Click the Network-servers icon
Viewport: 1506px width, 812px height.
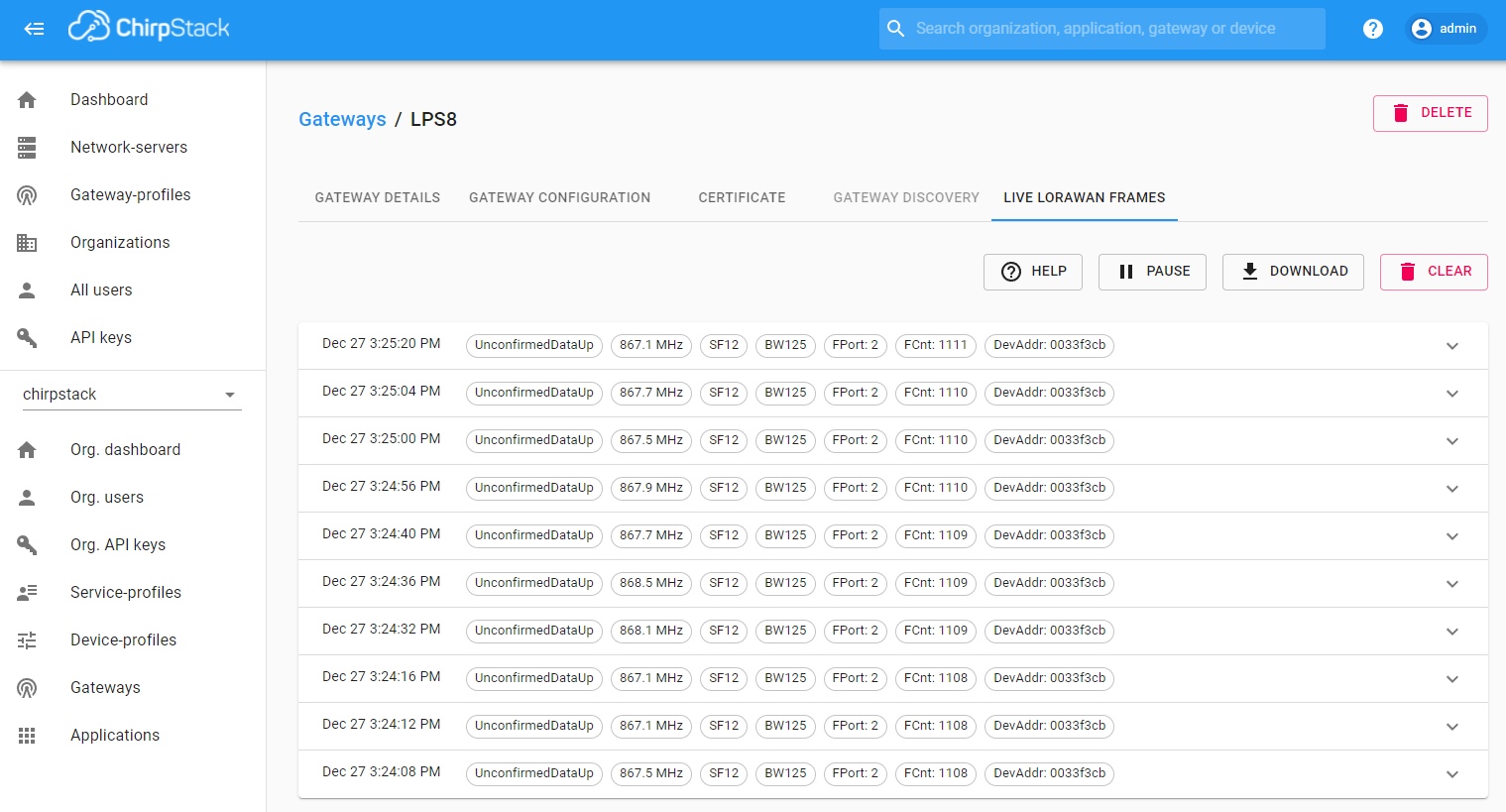click(x=27, y=148)
